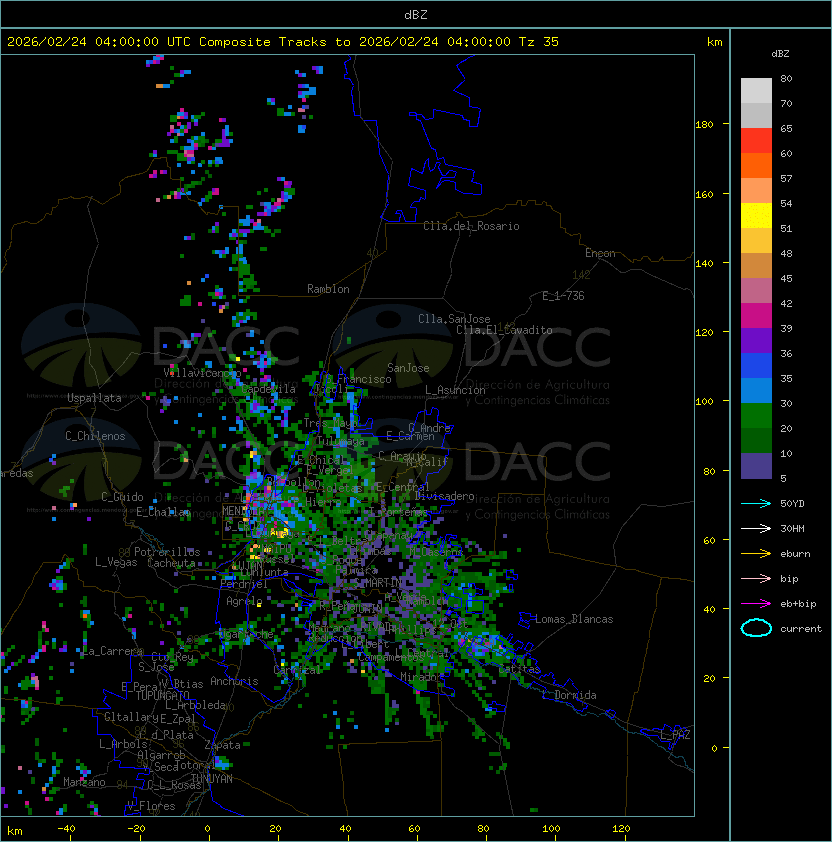The image size is (832, 842).
Task: Click the cyan 50YD arrow in the legend
Action: pyautogui.click(x=756, y=504)
